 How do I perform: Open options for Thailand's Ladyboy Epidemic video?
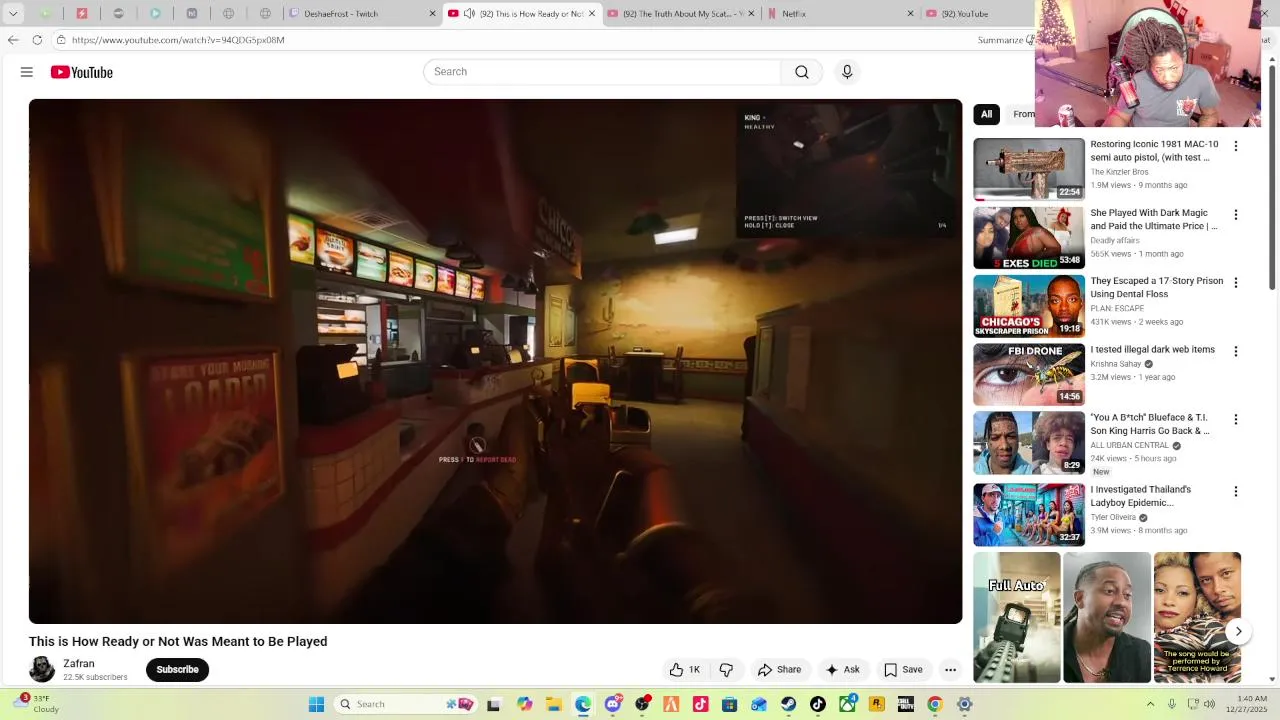pyautogui.click(x=1236, y=492)
